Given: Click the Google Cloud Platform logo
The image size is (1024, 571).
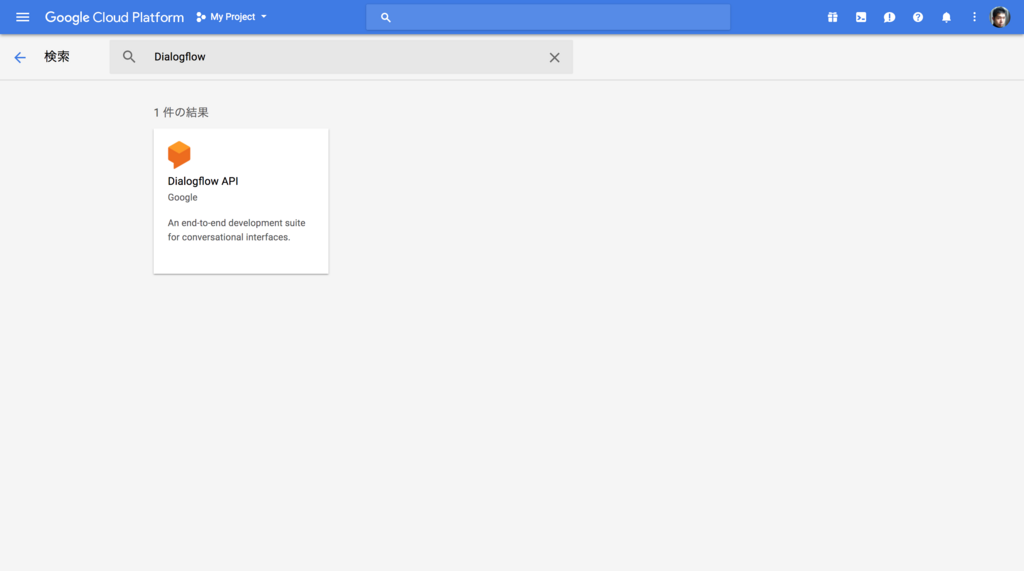Looking at the screenshot, I should [114, 17].
